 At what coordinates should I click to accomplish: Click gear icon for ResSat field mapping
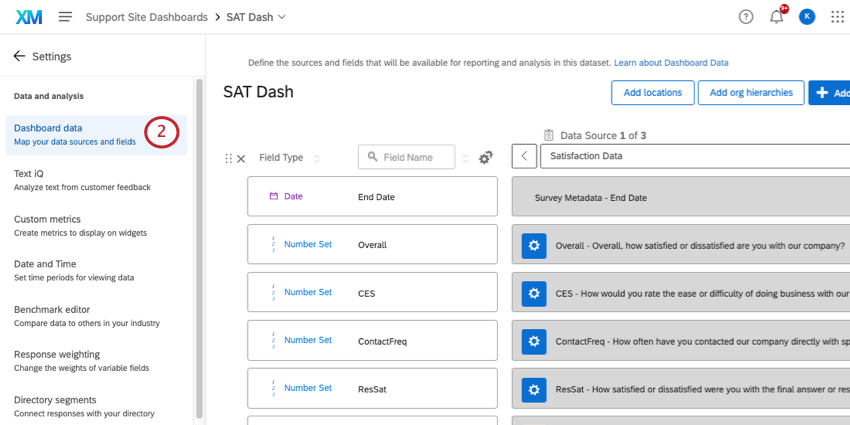coord(534,389)
